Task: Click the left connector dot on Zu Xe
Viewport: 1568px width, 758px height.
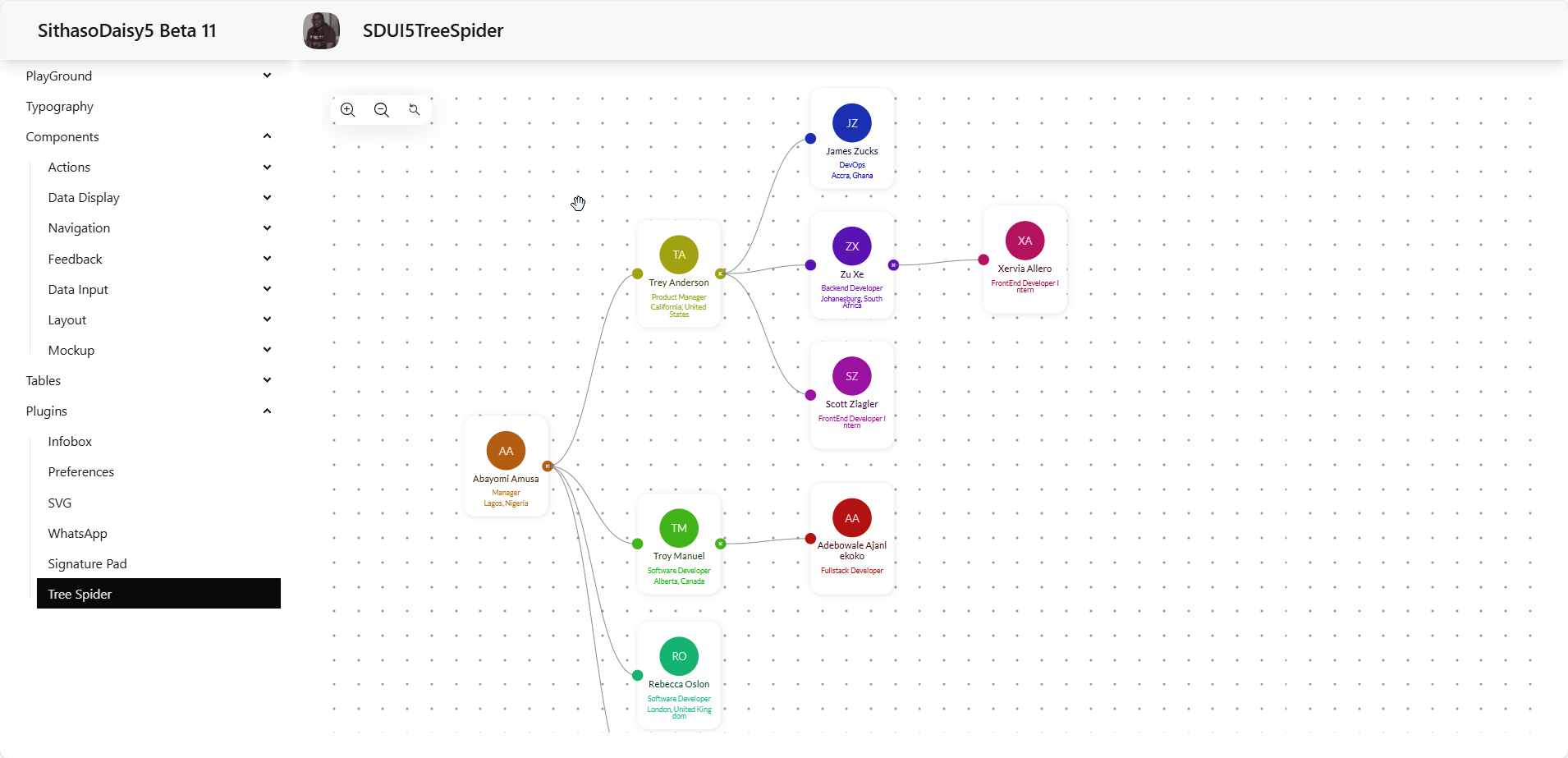Action: click(x=810, y=264)
